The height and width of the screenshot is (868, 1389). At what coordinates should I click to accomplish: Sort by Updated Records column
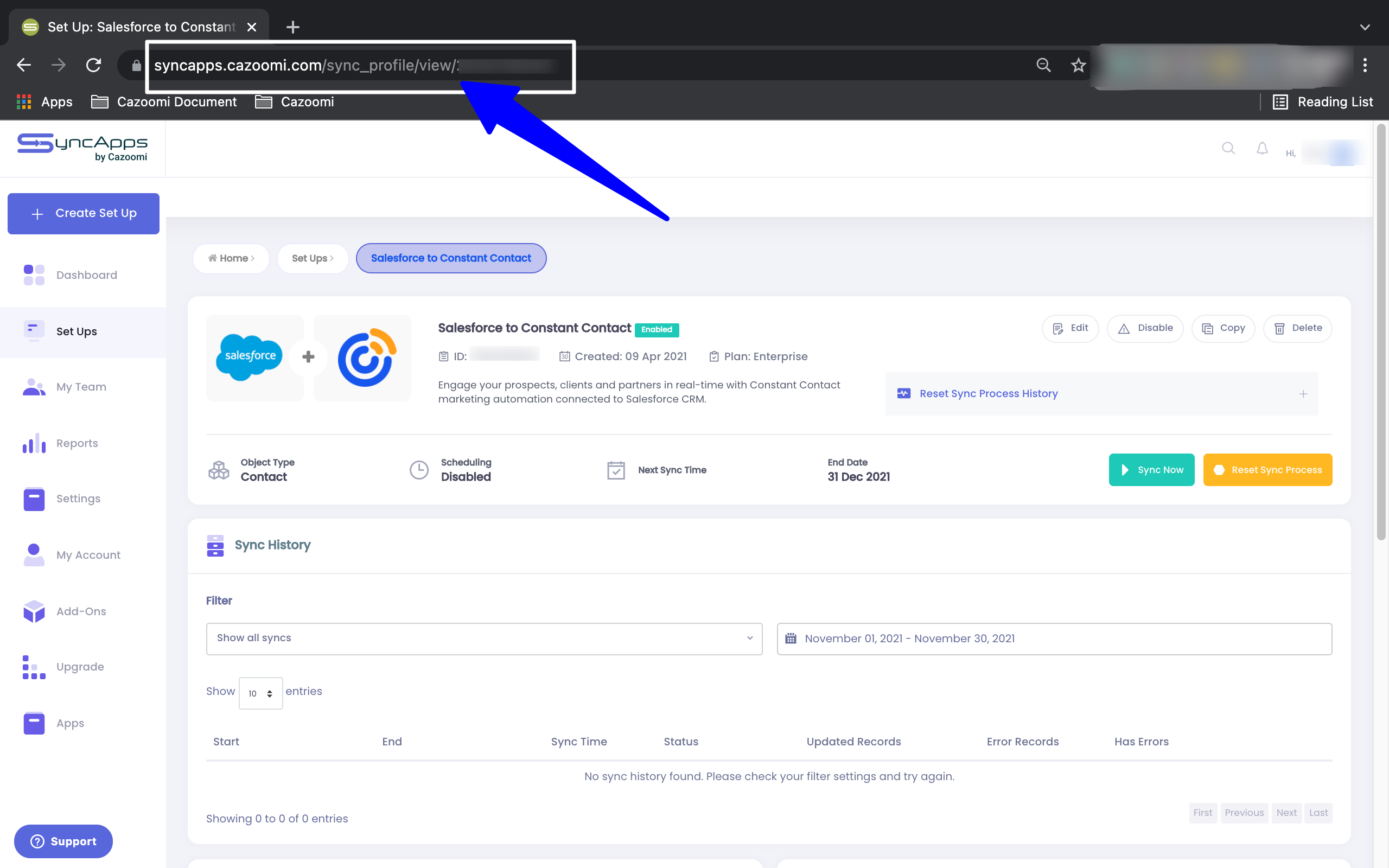[x=853, y=742]
